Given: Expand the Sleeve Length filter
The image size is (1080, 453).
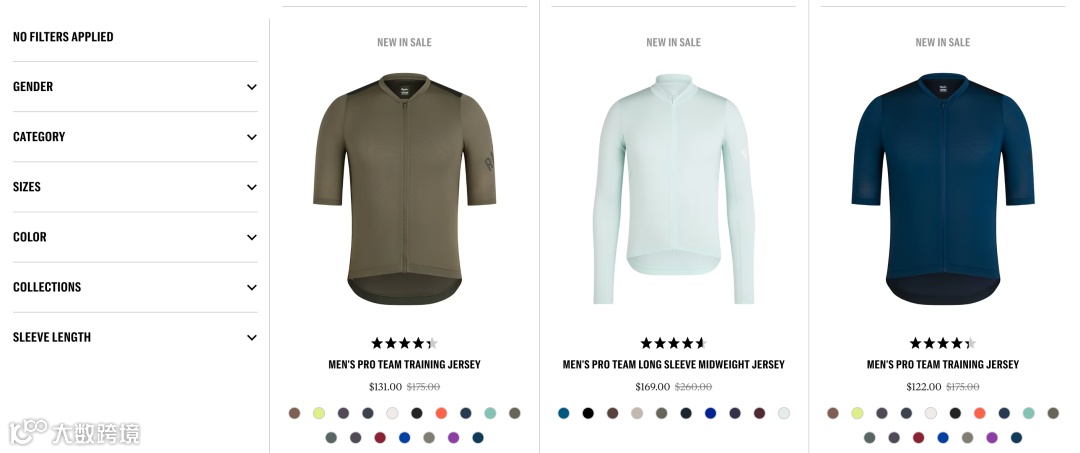Looking at the screenshot, I should [x=135, y=337].
